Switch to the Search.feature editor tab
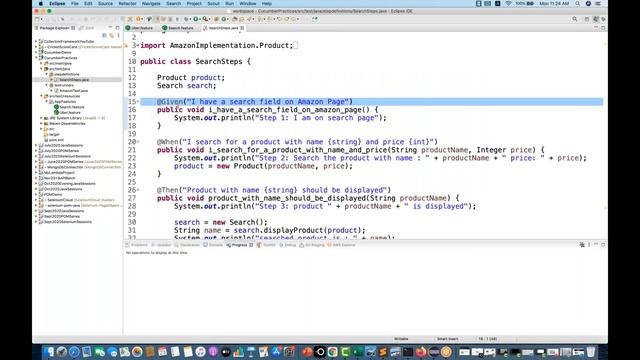This screenshot has height=360, width=640. [x=178, y=28]
